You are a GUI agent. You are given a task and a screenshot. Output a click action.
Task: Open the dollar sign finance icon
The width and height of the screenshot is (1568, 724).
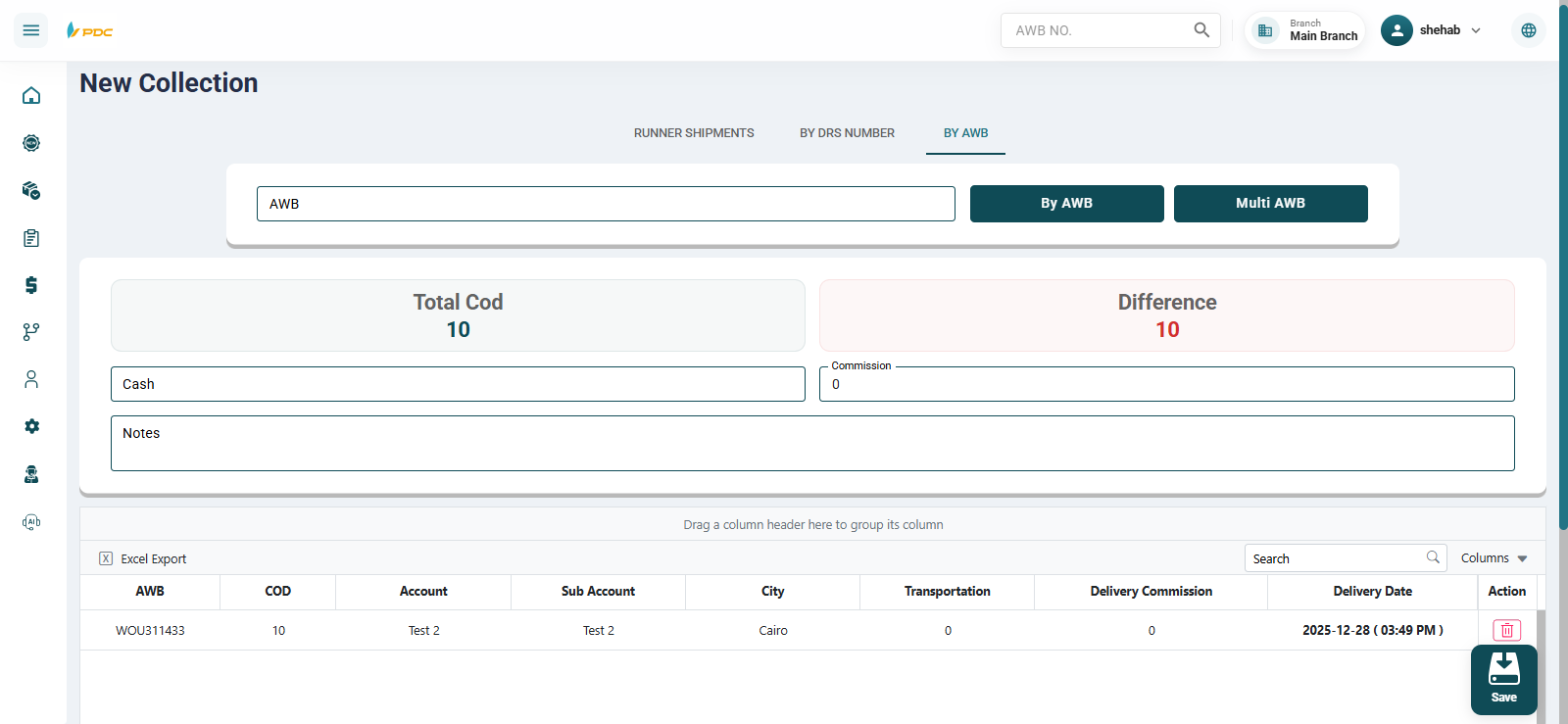tap(31, 285)
